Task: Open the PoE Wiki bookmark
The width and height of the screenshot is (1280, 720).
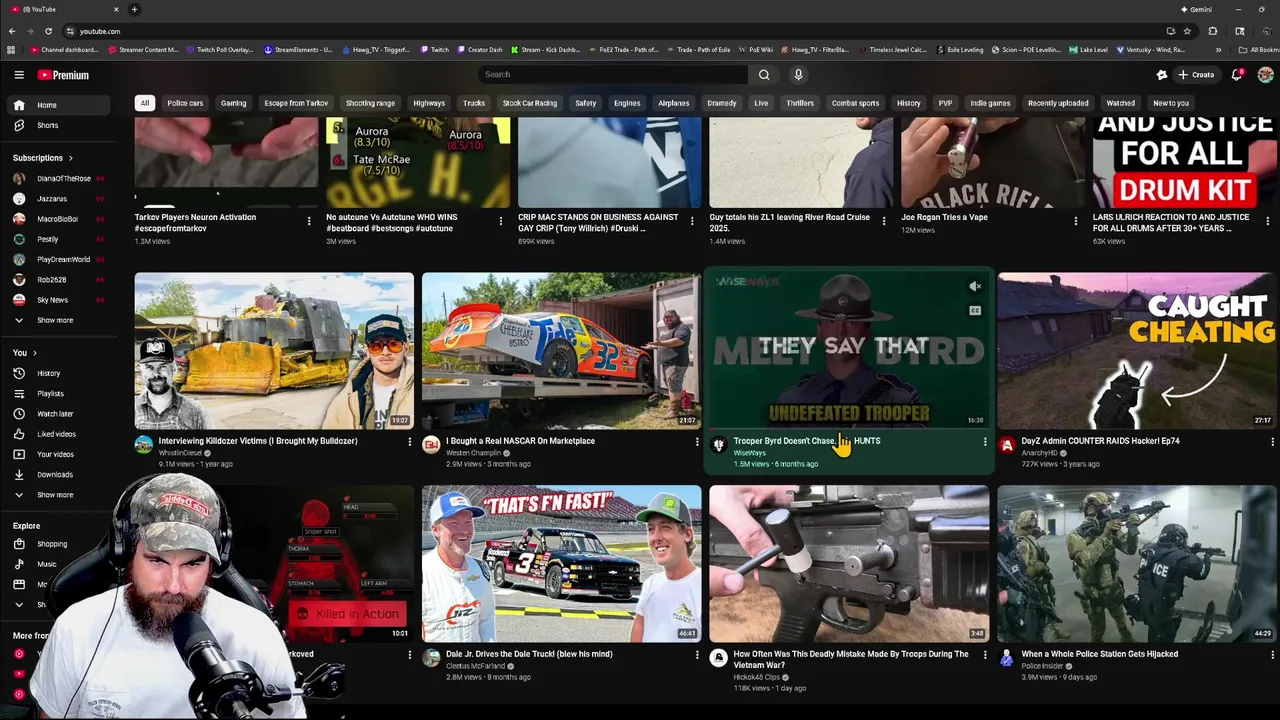Action: tap(755, 50)
